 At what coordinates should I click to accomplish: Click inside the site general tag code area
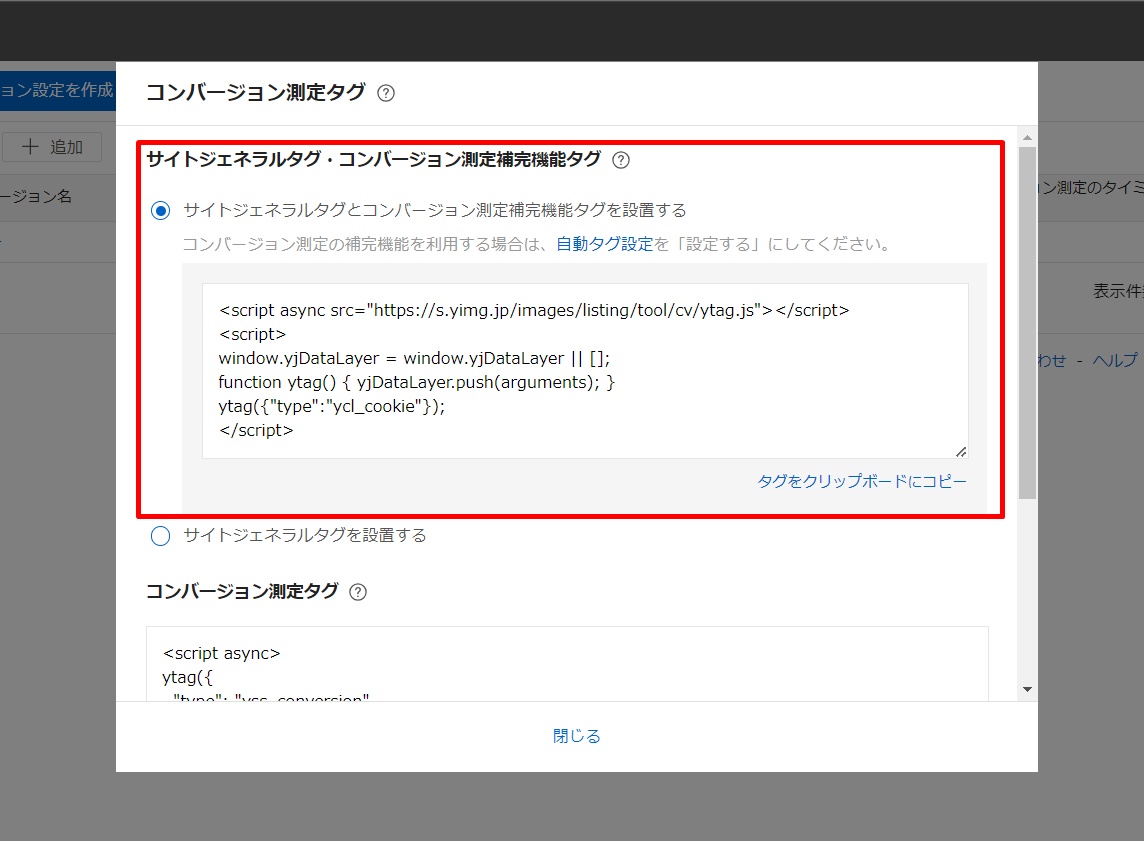(585, 370)
